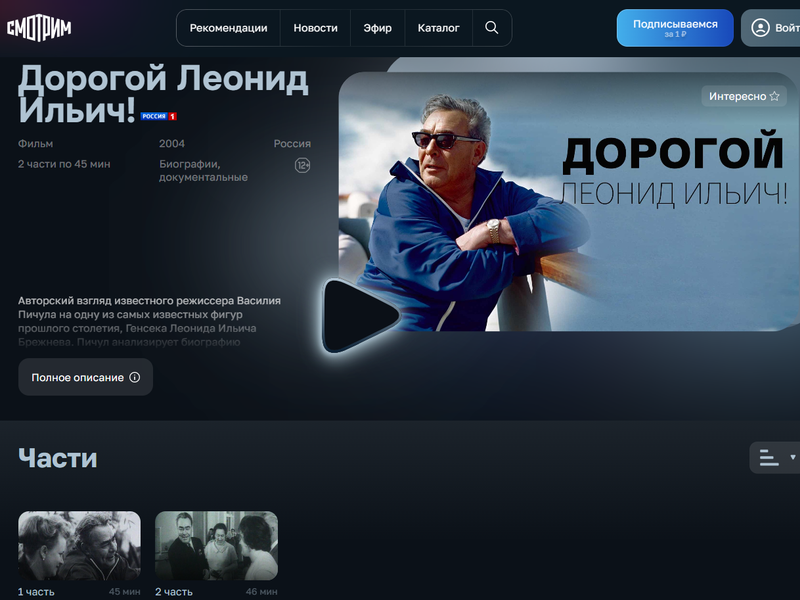Click the info icon in Полное описание

pos(135,377)
